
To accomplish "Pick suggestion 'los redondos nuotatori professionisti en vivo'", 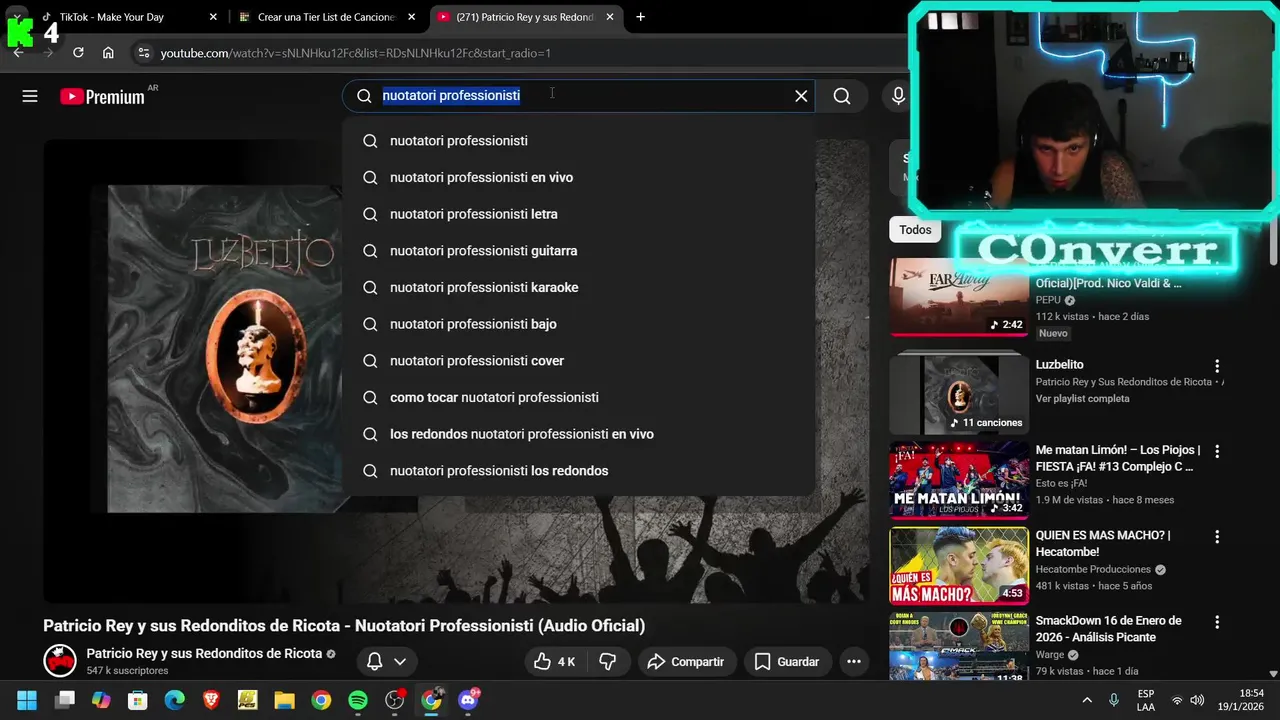I will coord(578,434).
